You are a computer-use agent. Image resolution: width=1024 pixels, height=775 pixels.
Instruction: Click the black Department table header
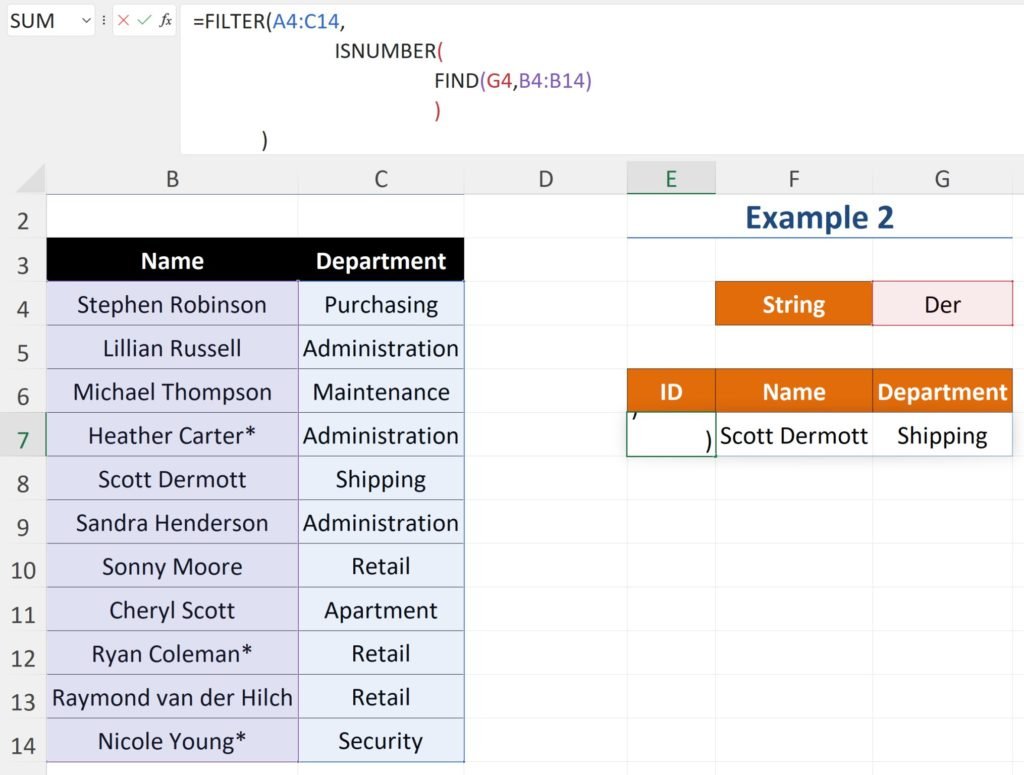pos(381,261)
